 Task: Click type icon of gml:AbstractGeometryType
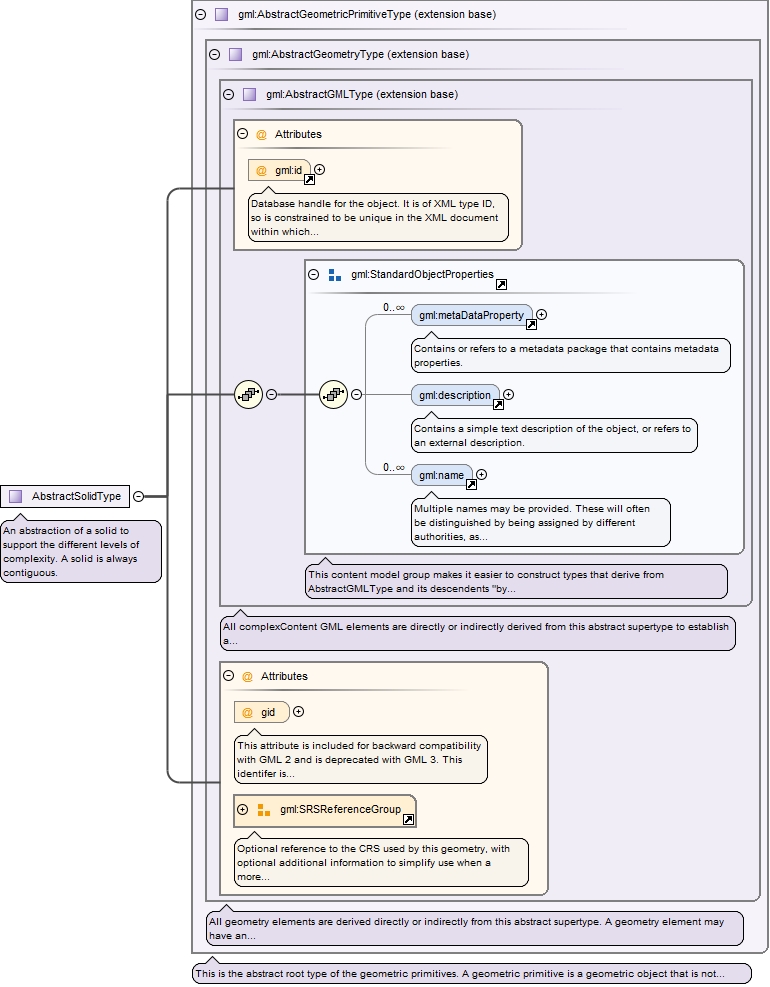coord(235,55)
